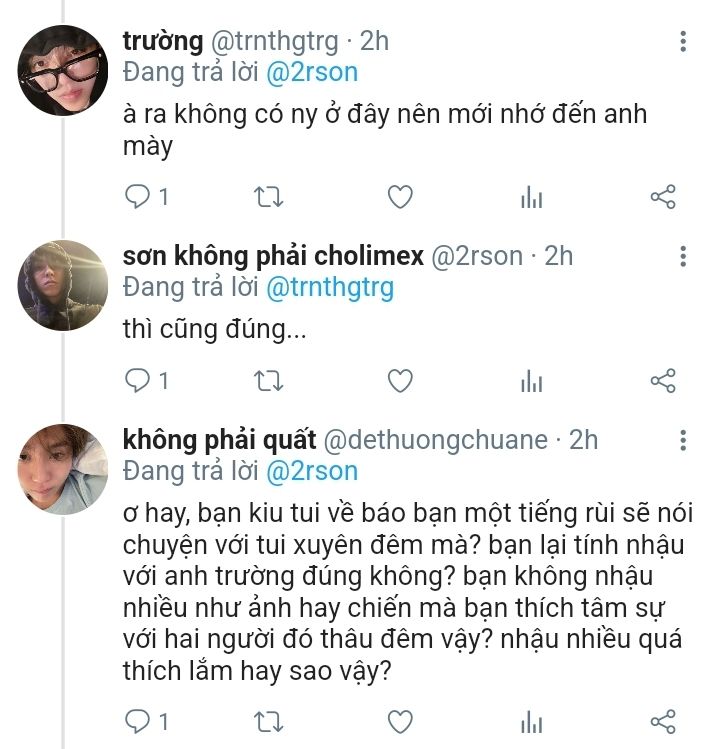Open more options menu on trường's tweet
The height and width of the screenshot is (749, 720).
tap(683, 41)
